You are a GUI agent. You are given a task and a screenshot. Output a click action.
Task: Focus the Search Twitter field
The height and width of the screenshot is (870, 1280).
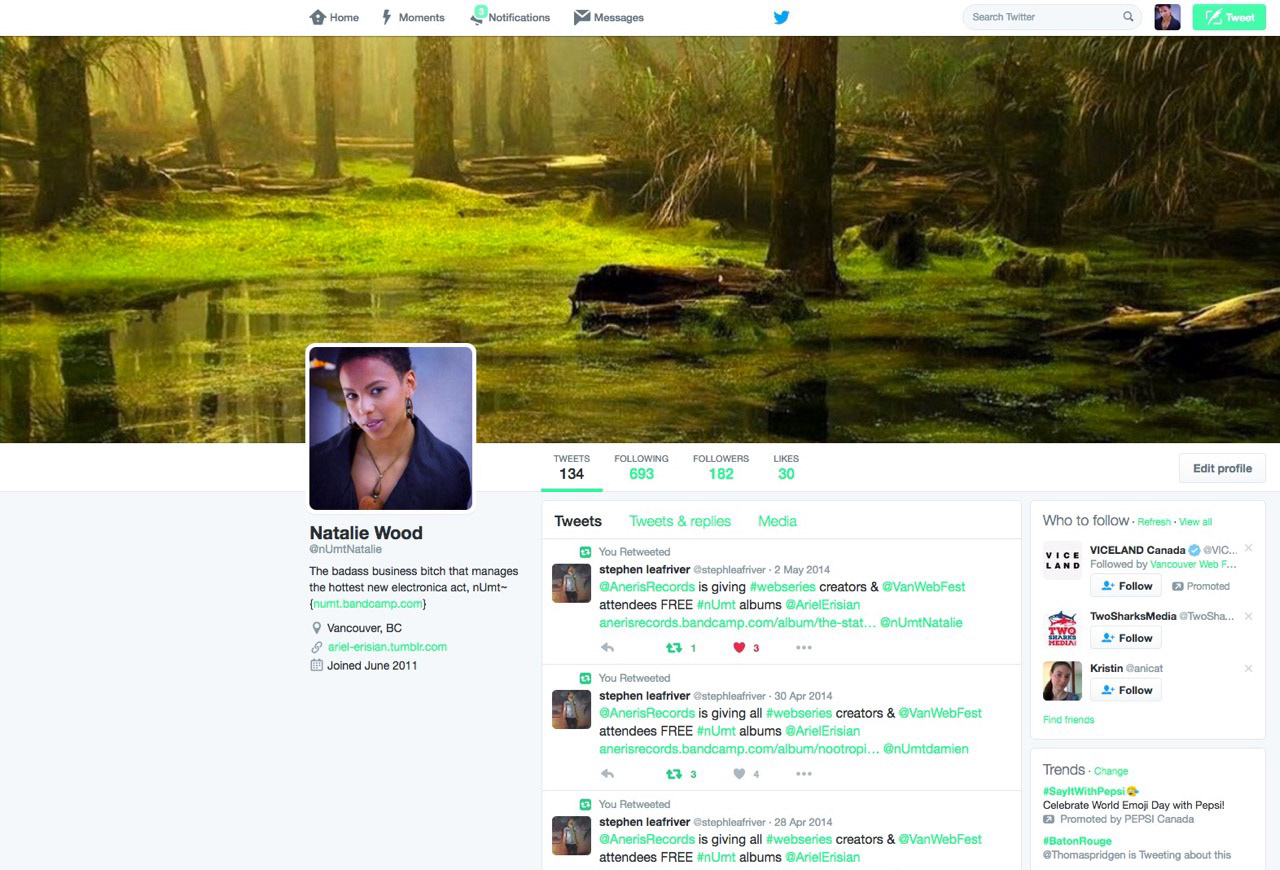pos(1052,17)
